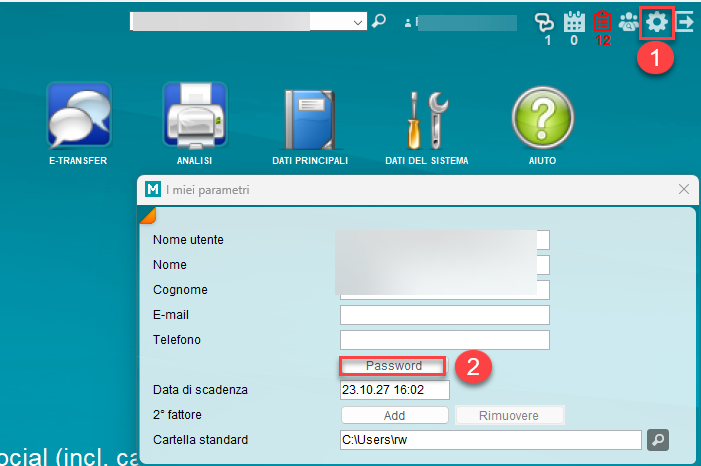
Task: Open Dati Principali book icon
Action: pos(310,116)
